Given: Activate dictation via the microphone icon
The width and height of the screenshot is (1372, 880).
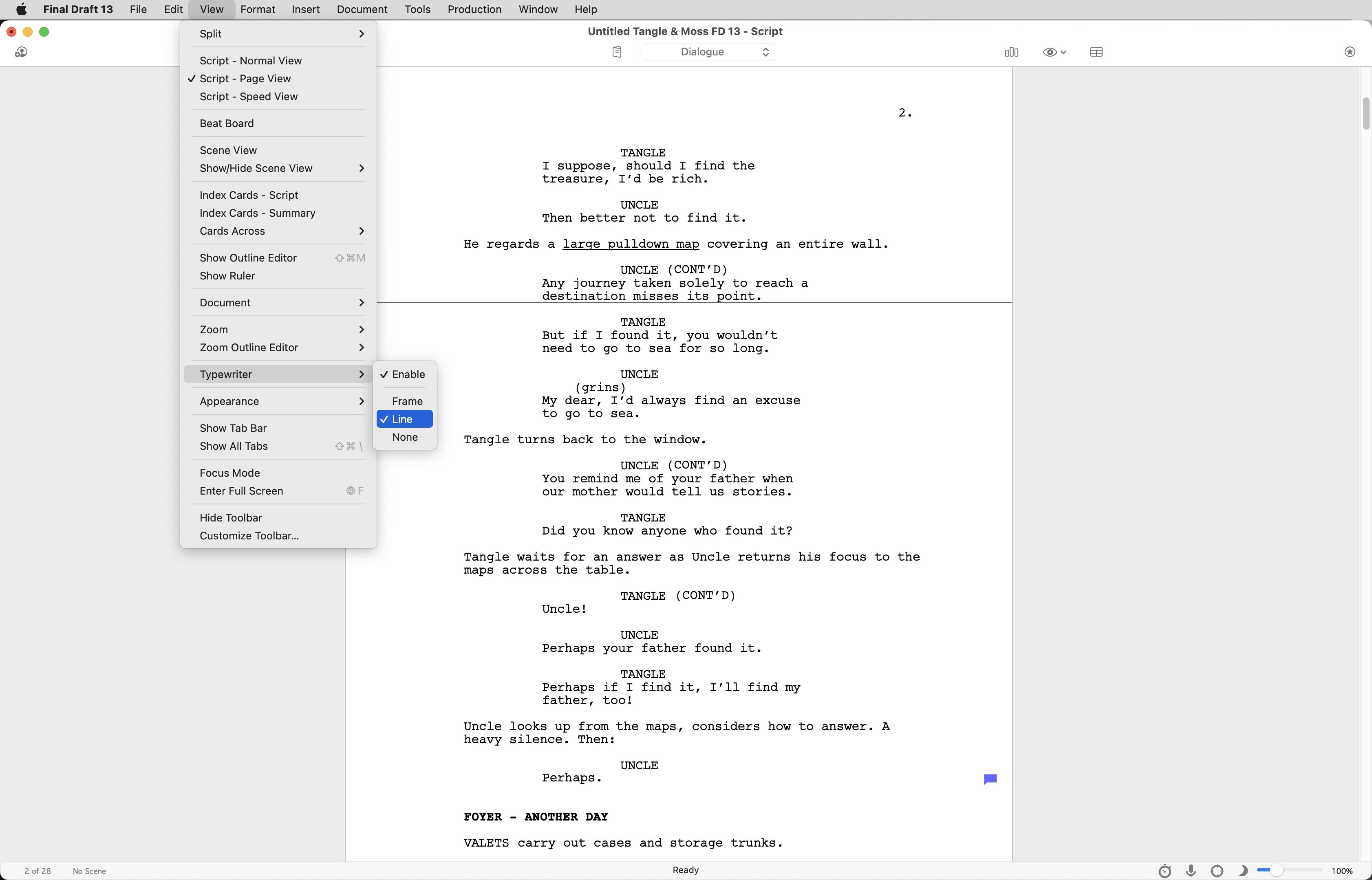Looking at the screenshot, I should pos(1191,870).
